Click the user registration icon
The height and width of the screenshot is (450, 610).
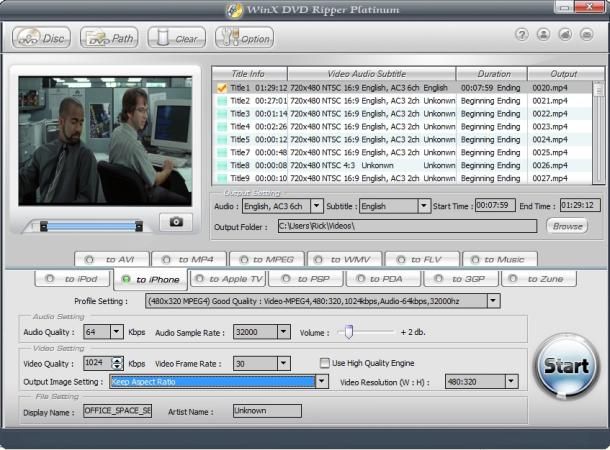tap(543, 35)
